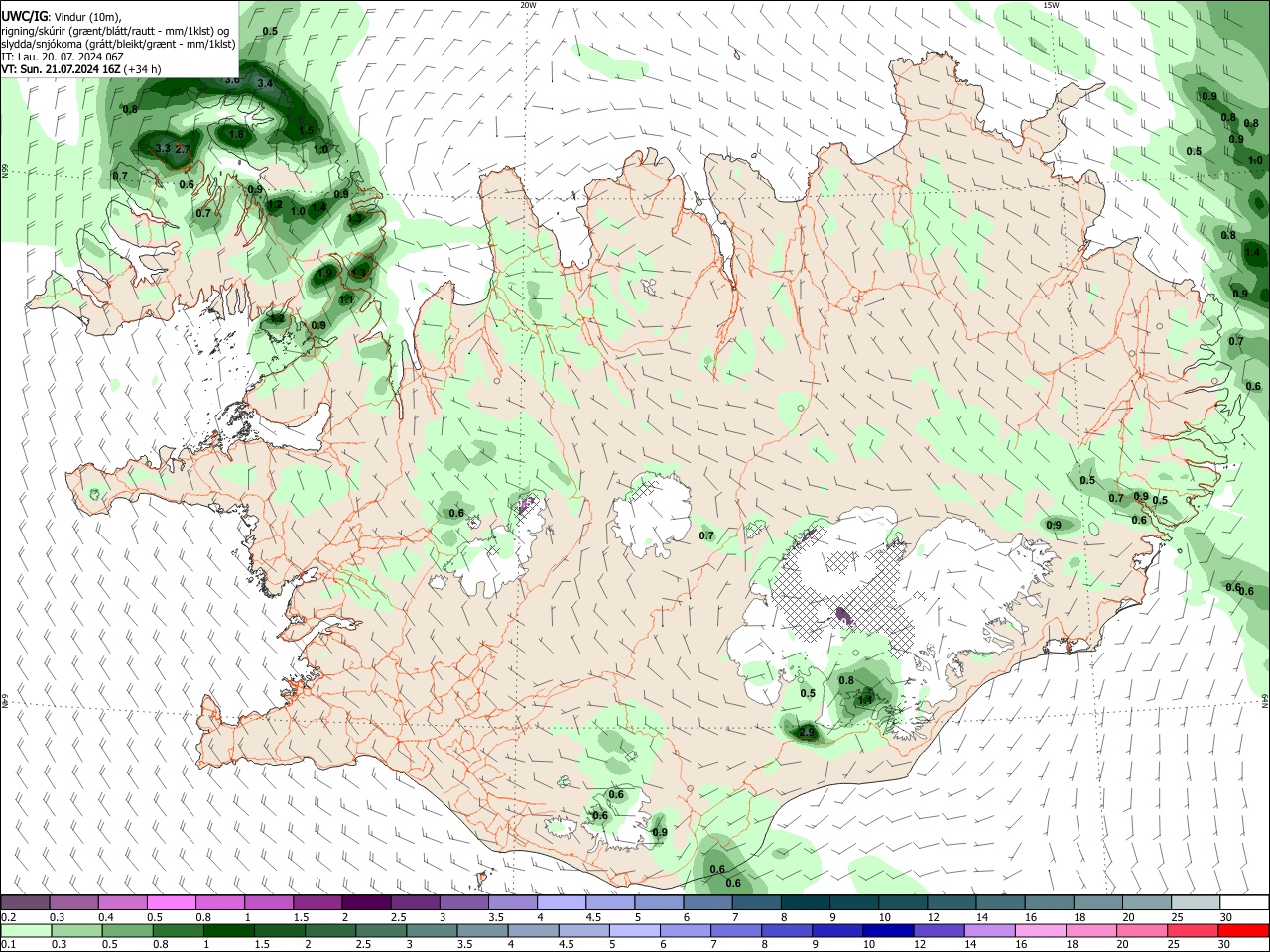Select the 3.4 precipitation value label
Image resolution: width=1270 pixels, height=952 pixels.
265,84
